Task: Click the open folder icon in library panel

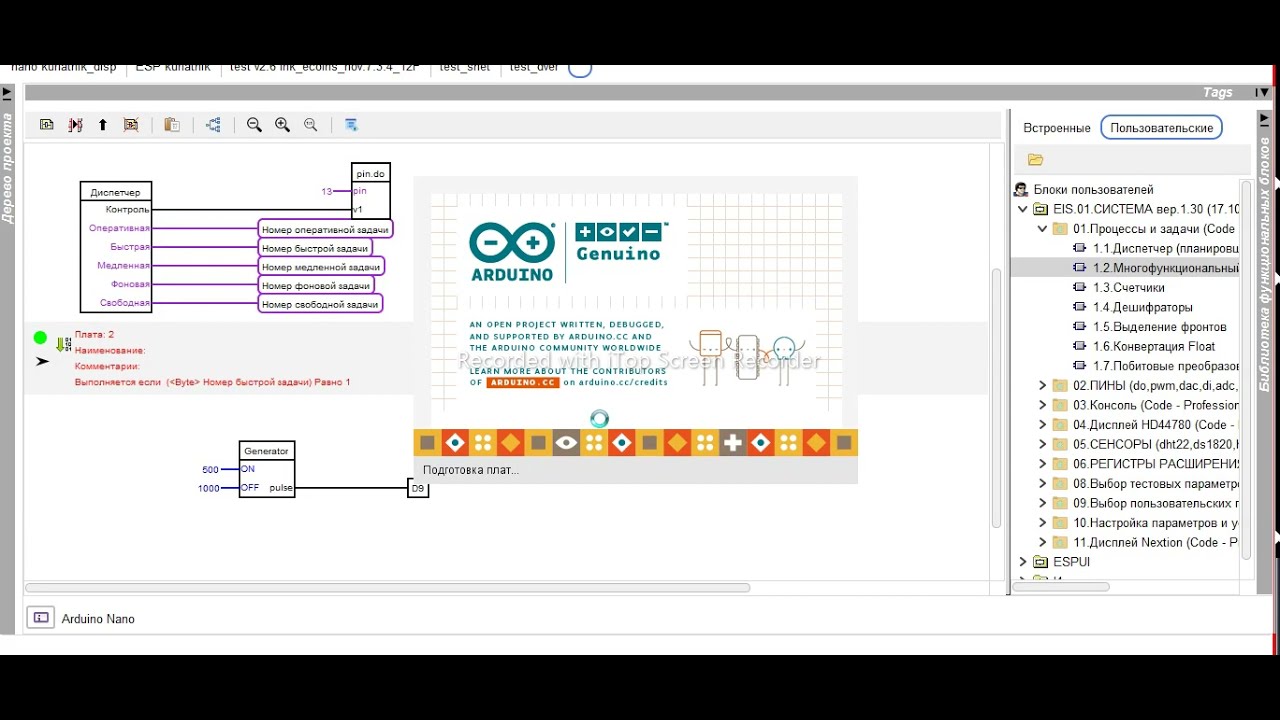Action: tap(1035, 160)
